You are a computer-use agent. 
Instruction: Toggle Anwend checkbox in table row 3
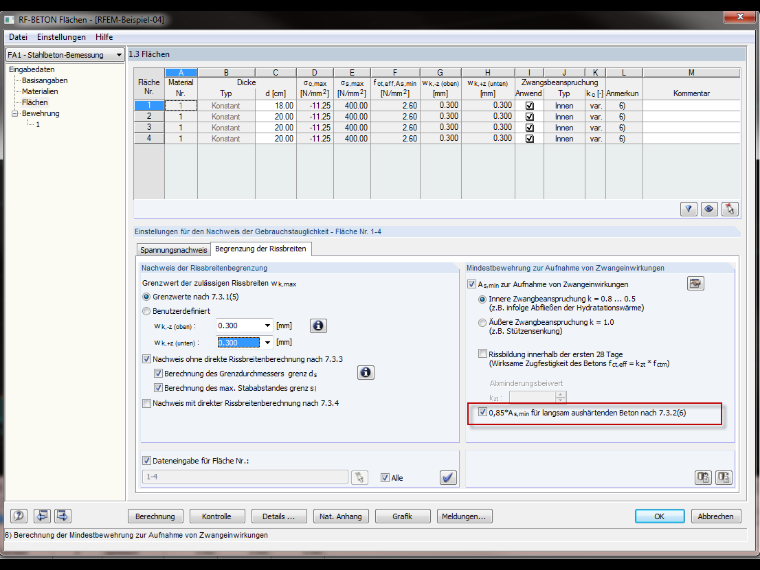(x=529, y=127)
